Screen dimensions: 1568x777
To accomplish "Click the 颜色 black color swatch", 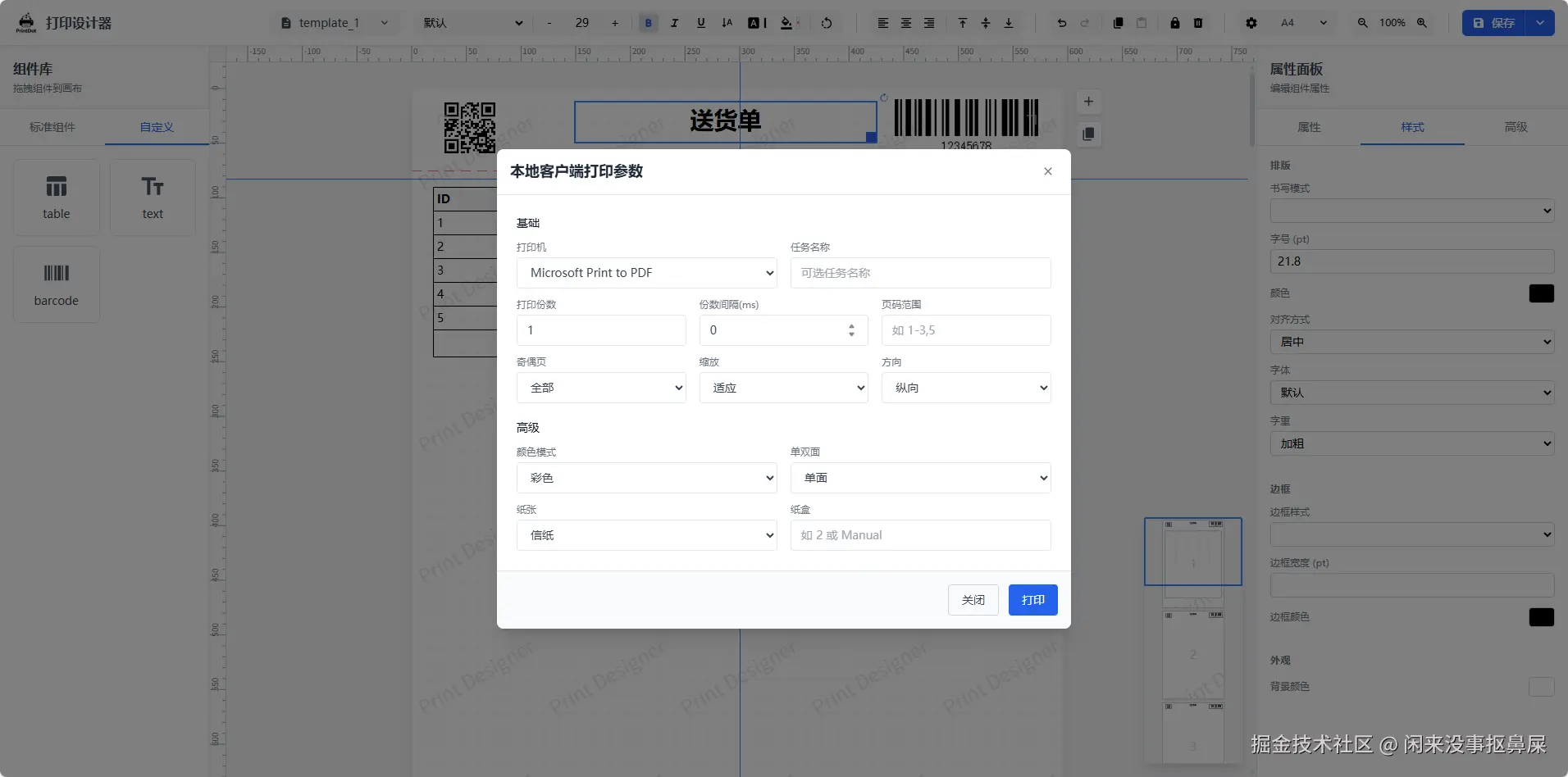I will coord(1542,293).
